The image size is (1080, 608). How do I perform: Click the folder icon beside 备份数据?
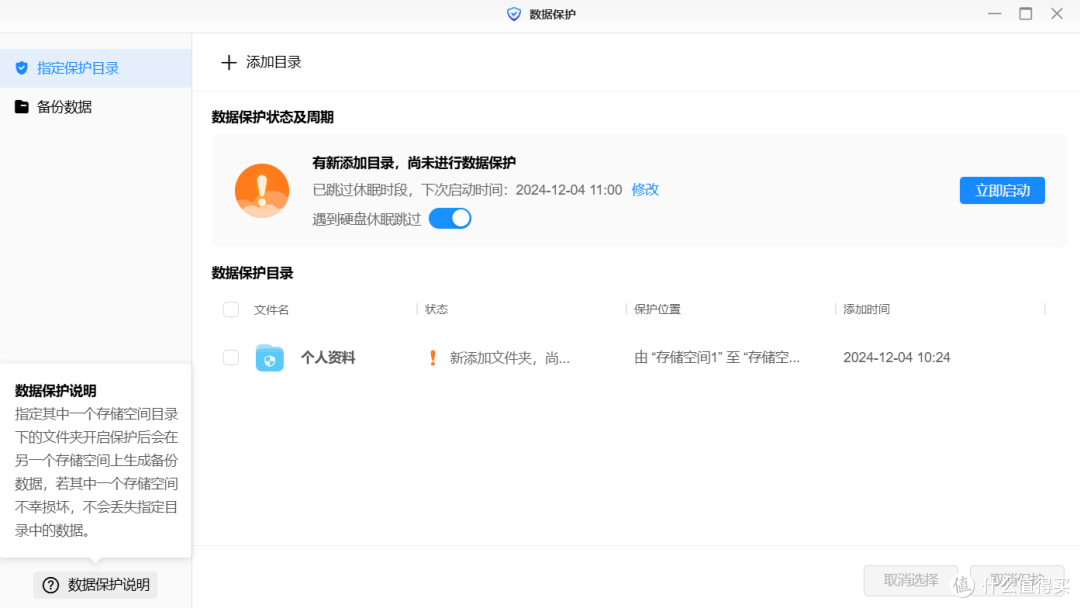pos(21,107)
